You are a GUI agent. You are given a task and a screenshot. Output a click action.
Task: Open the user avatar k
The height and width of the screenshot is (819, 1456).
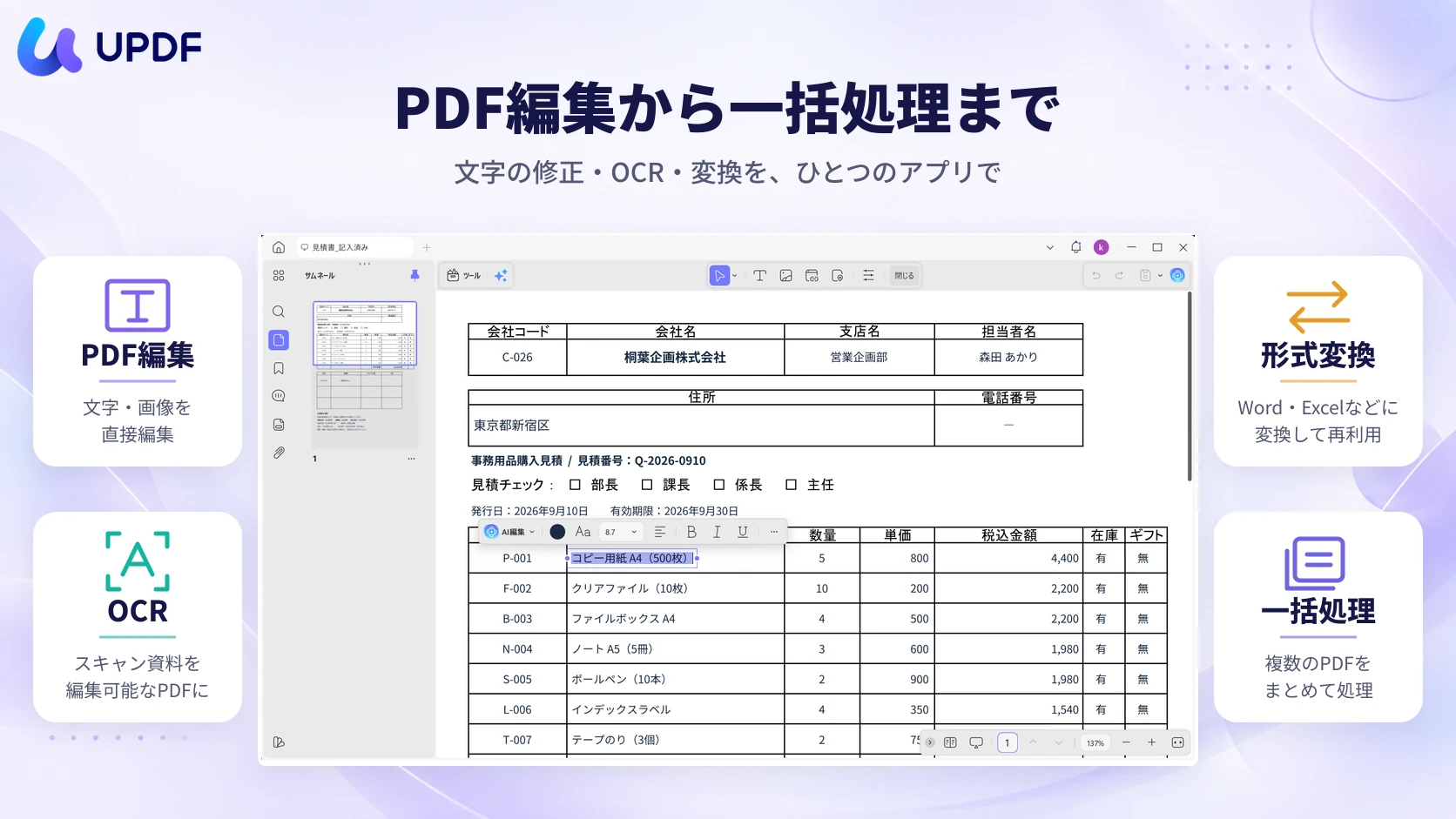tap(1102, 247)
